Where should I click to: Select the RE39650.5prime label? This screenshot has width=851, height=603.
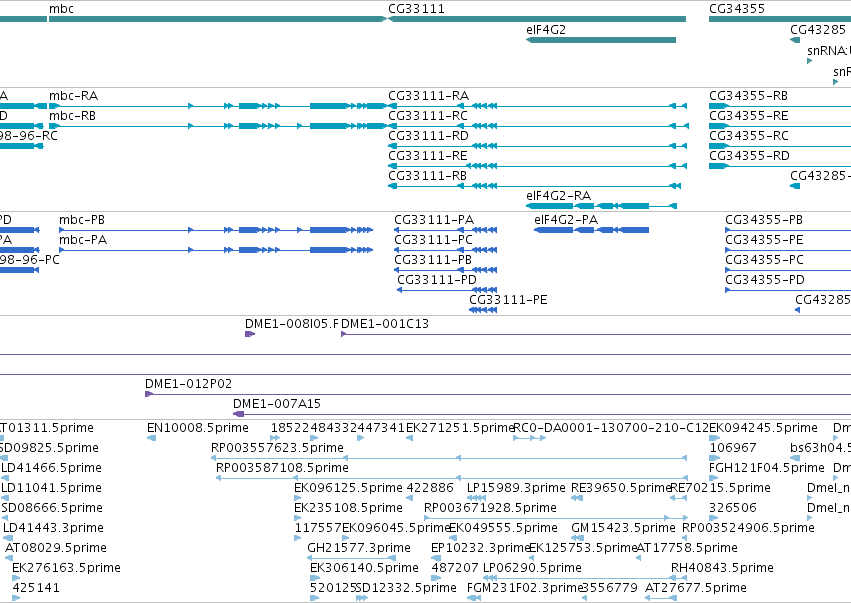(x=621, y=488)
